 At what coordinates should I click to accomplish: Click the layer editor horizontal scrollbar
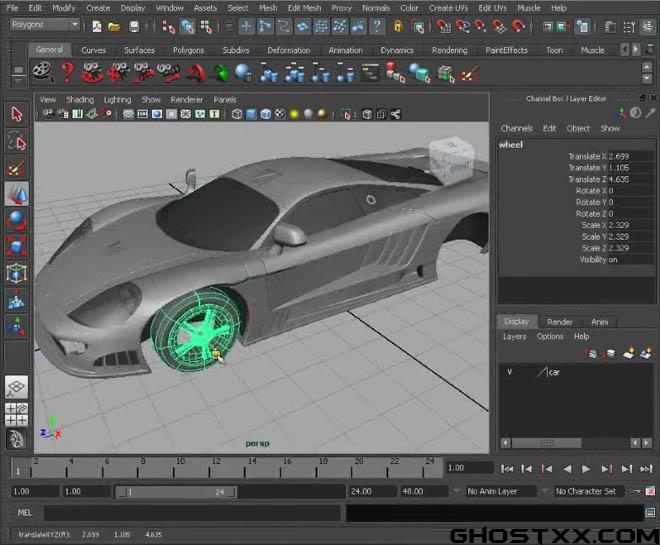547,443
